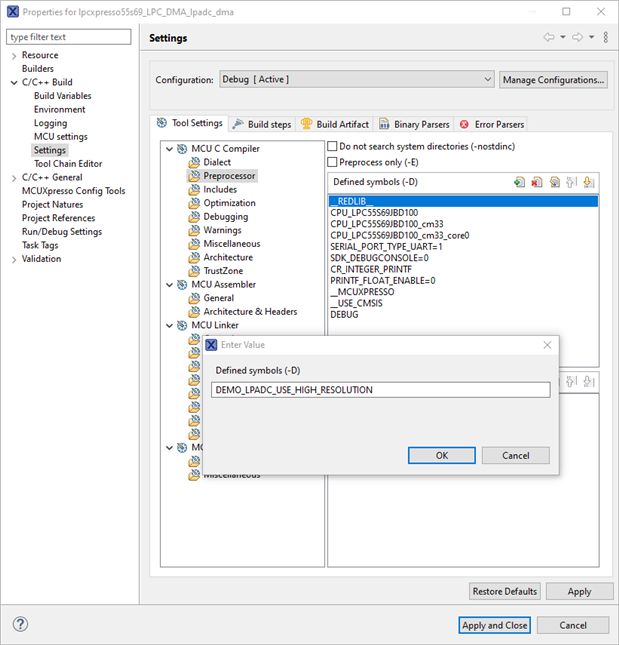The image size is (619, 645).
Task: Collapse the C/C++ Build tree node
Action: point(14,82)
